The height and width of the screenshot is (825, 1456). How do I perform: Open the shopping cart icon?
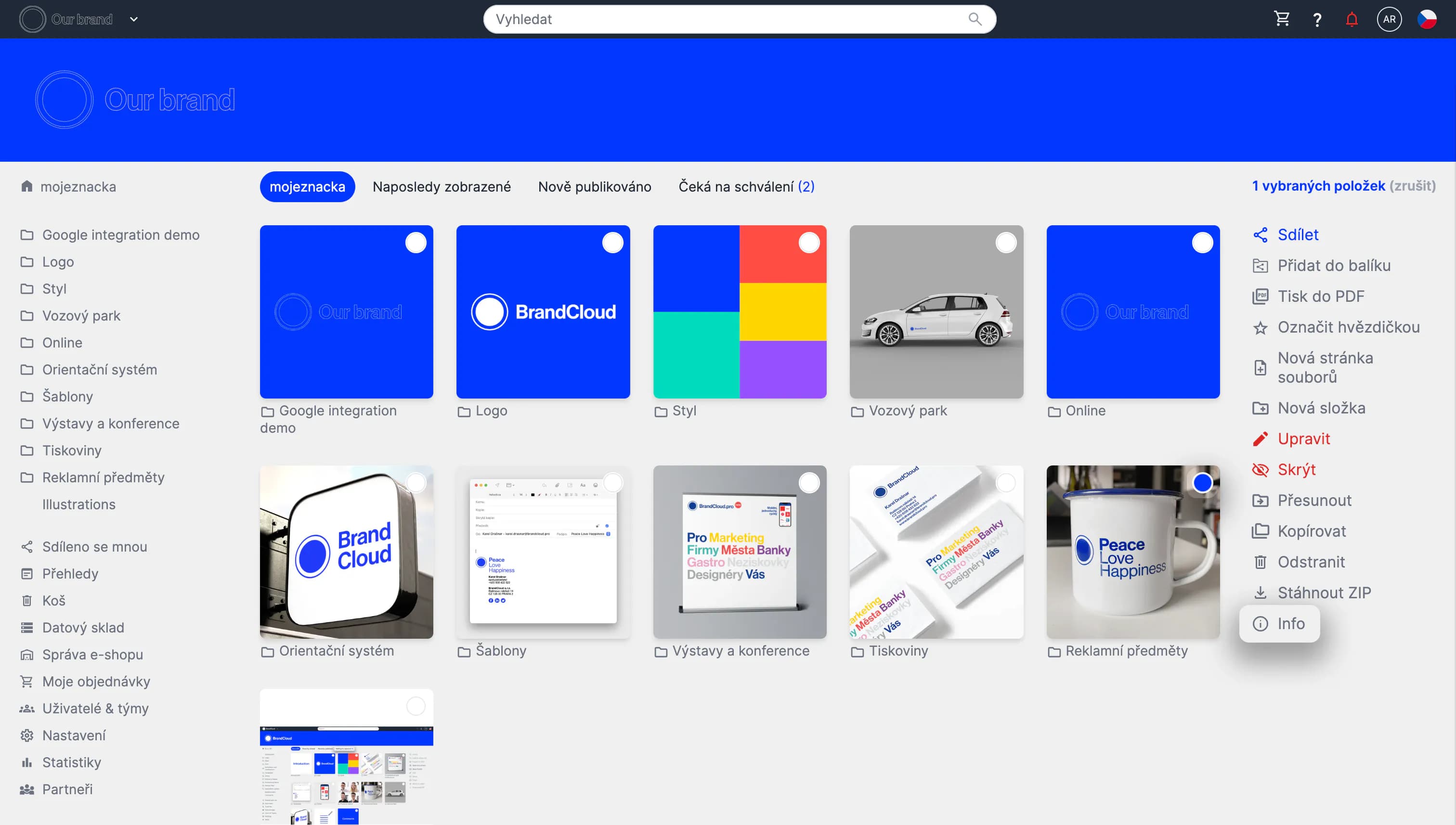click(1281, 19)
